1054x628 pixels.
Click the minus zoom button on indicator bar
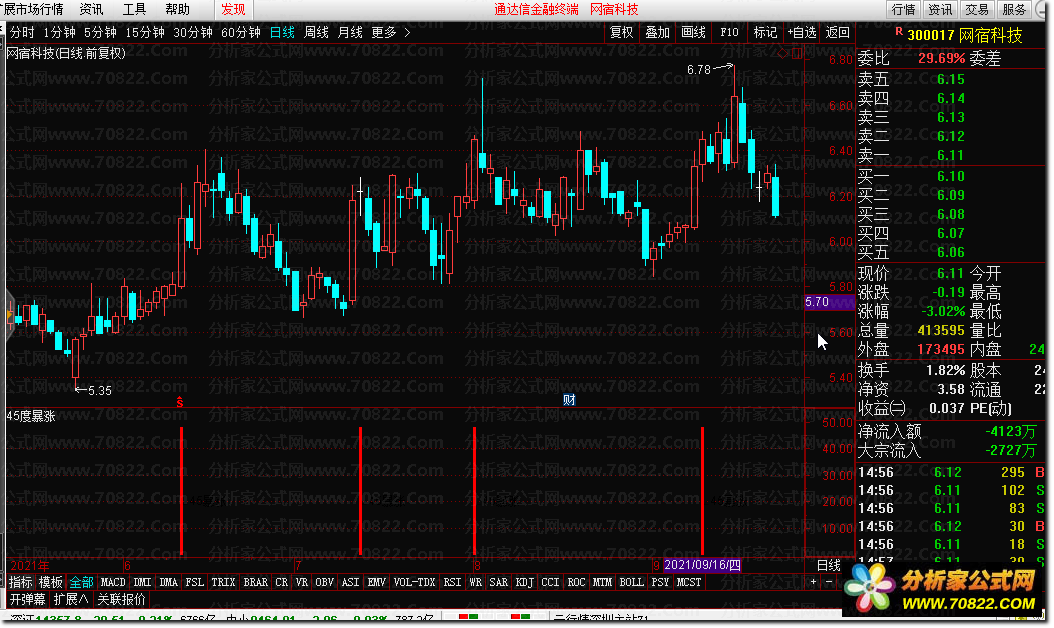[x=829, y=582]
